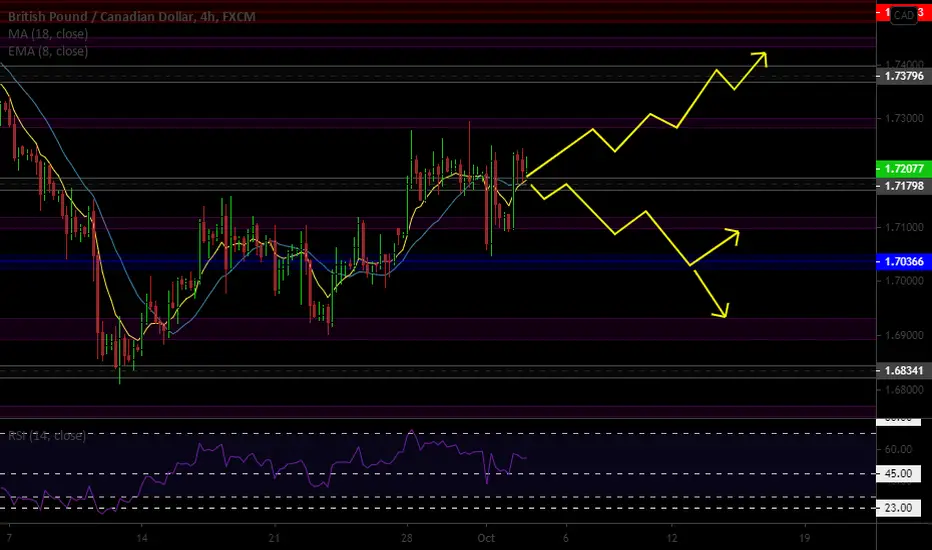Click the RSI 23.00 level label
The width and height of the screenshot is (932, 550).
(898, 508)
